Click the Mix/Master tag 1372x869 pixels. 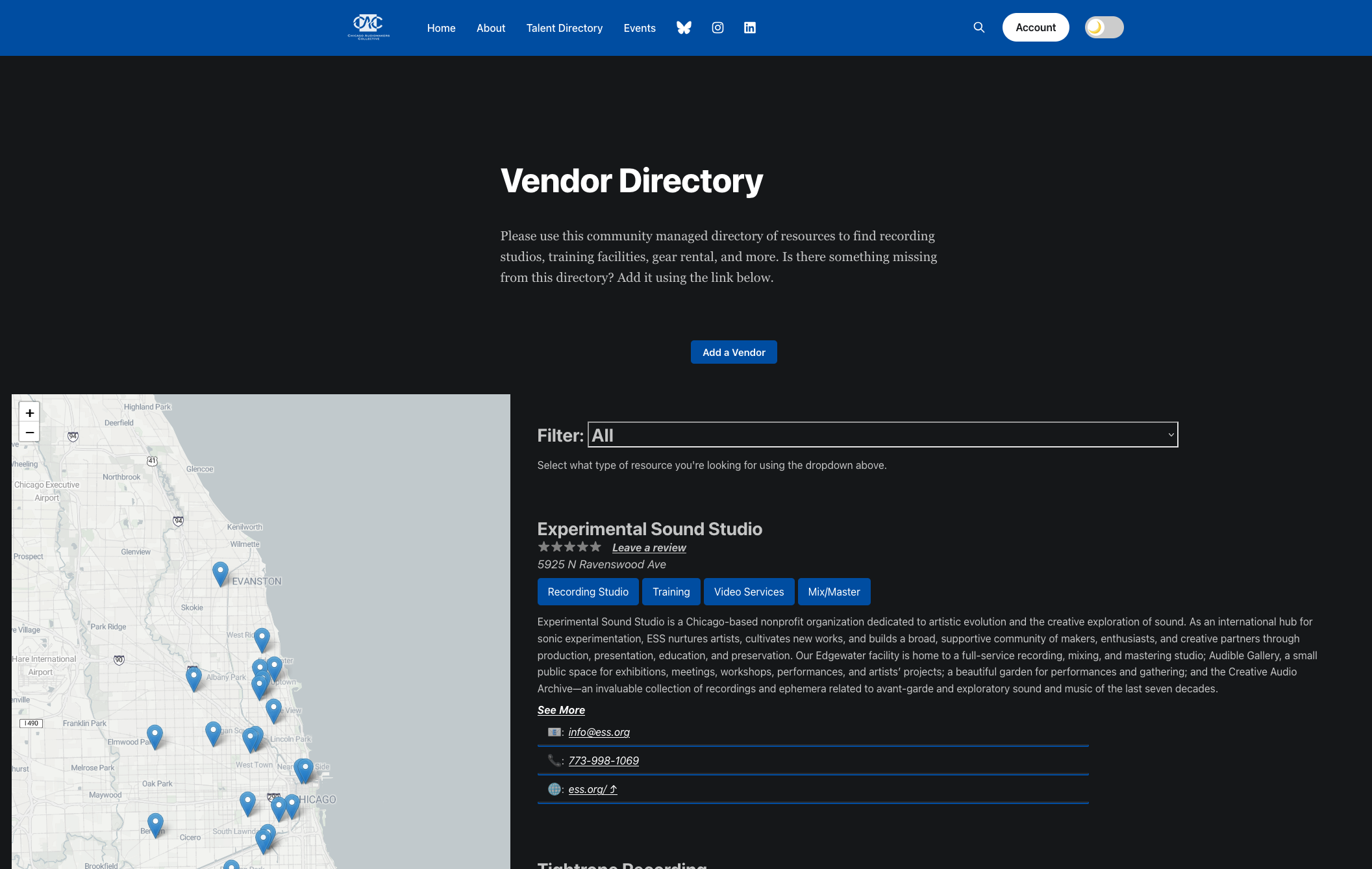pos(834,592)
